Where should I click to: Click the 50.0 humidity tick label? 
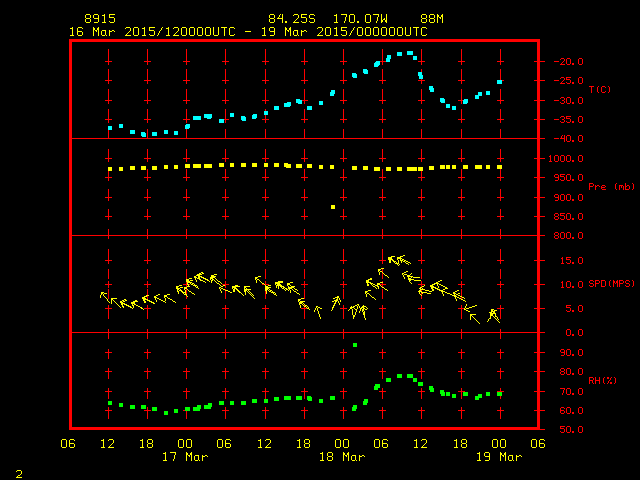point(571,430)
